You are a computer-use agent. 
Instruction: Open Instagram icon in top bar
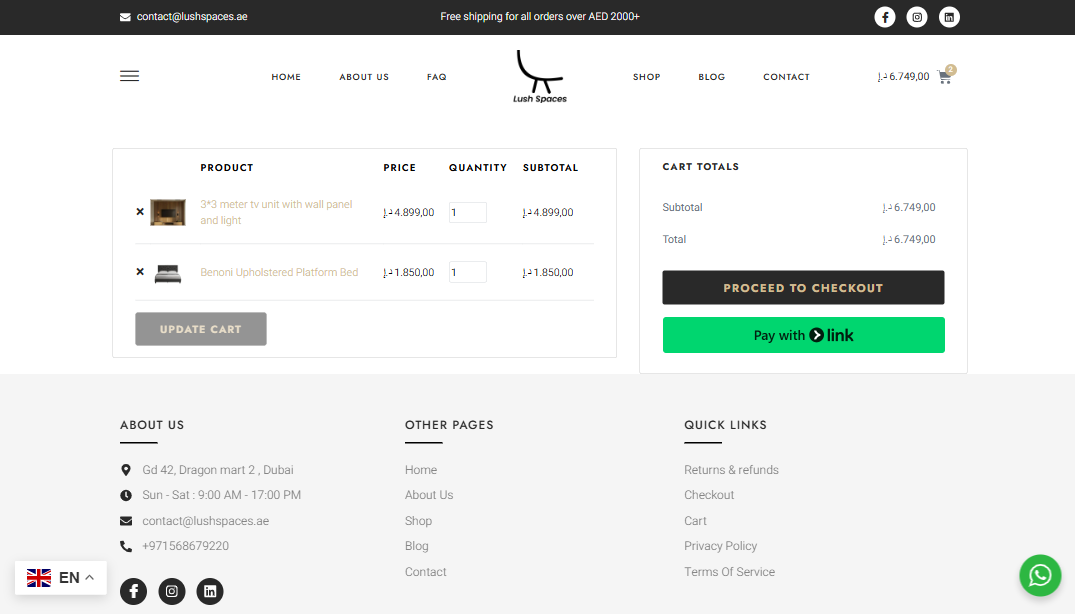point(917,17)
